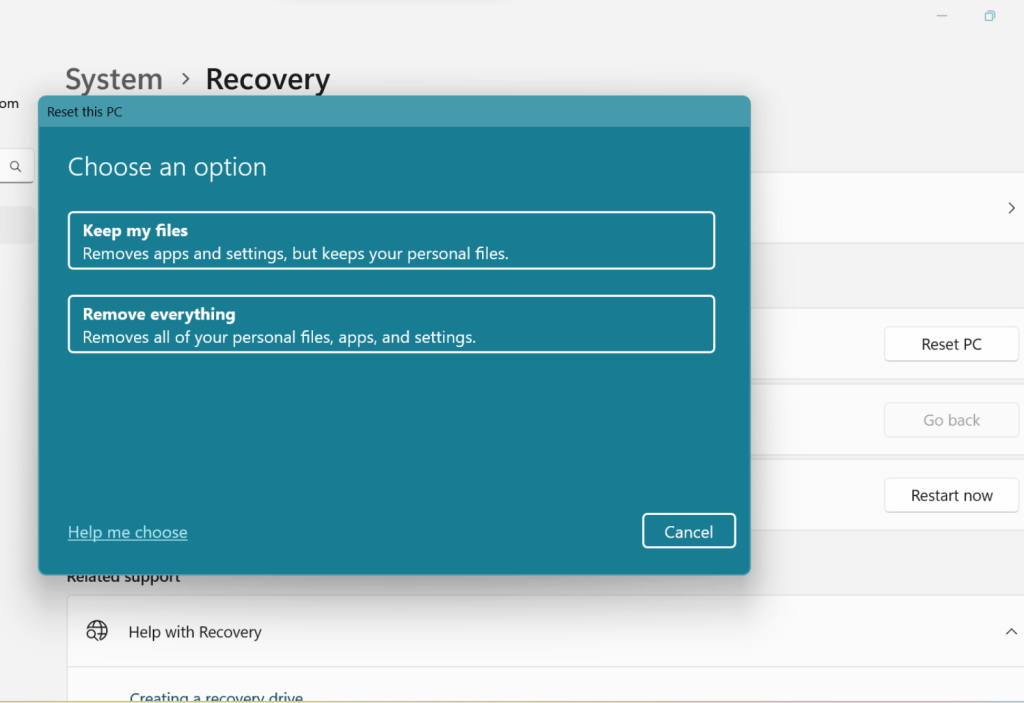Open the Help me choose link
Image resolution: width=1024 pixels, height=703 pixels.
[127, 532]
